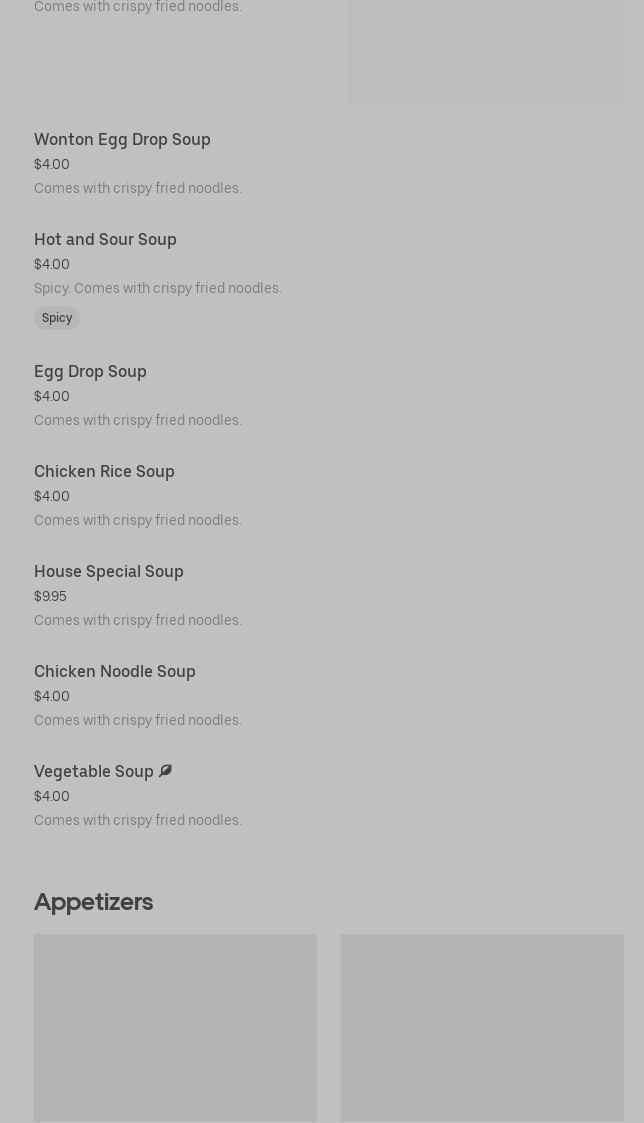Select the Chicken Rice Soup menu item
The height and width of the screenshot is (1123, 644).
[x=104, y=472]
